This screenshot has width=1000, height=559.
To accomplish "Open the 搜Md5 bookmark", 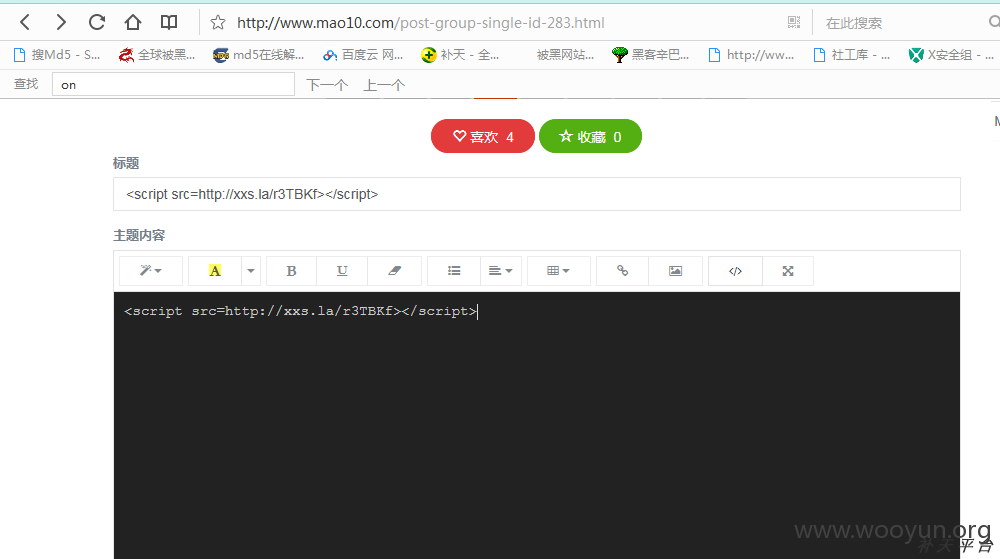I will point(57,55).
